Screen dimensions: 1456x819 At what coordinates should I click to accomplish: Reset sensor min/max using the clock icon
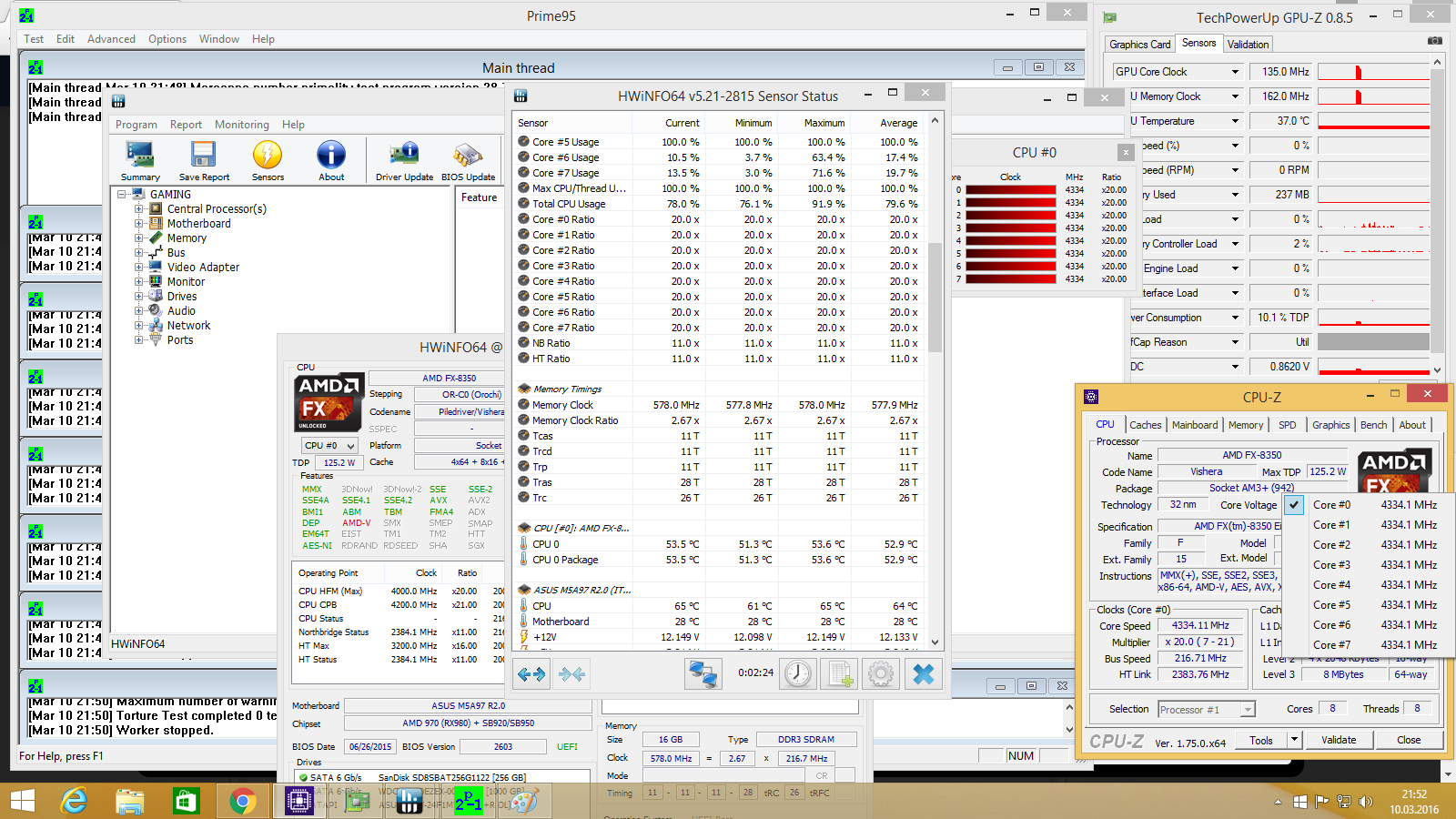798,674
